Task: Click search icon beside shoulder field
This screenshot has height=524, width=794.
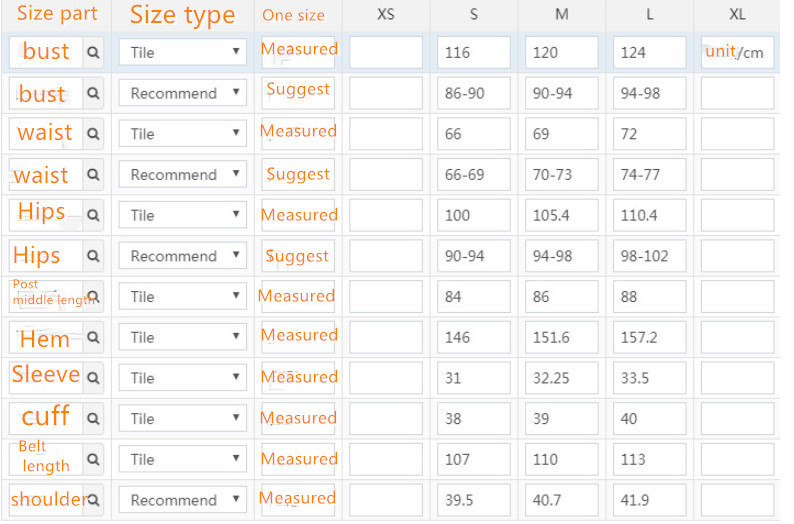Action: (93, 500)
